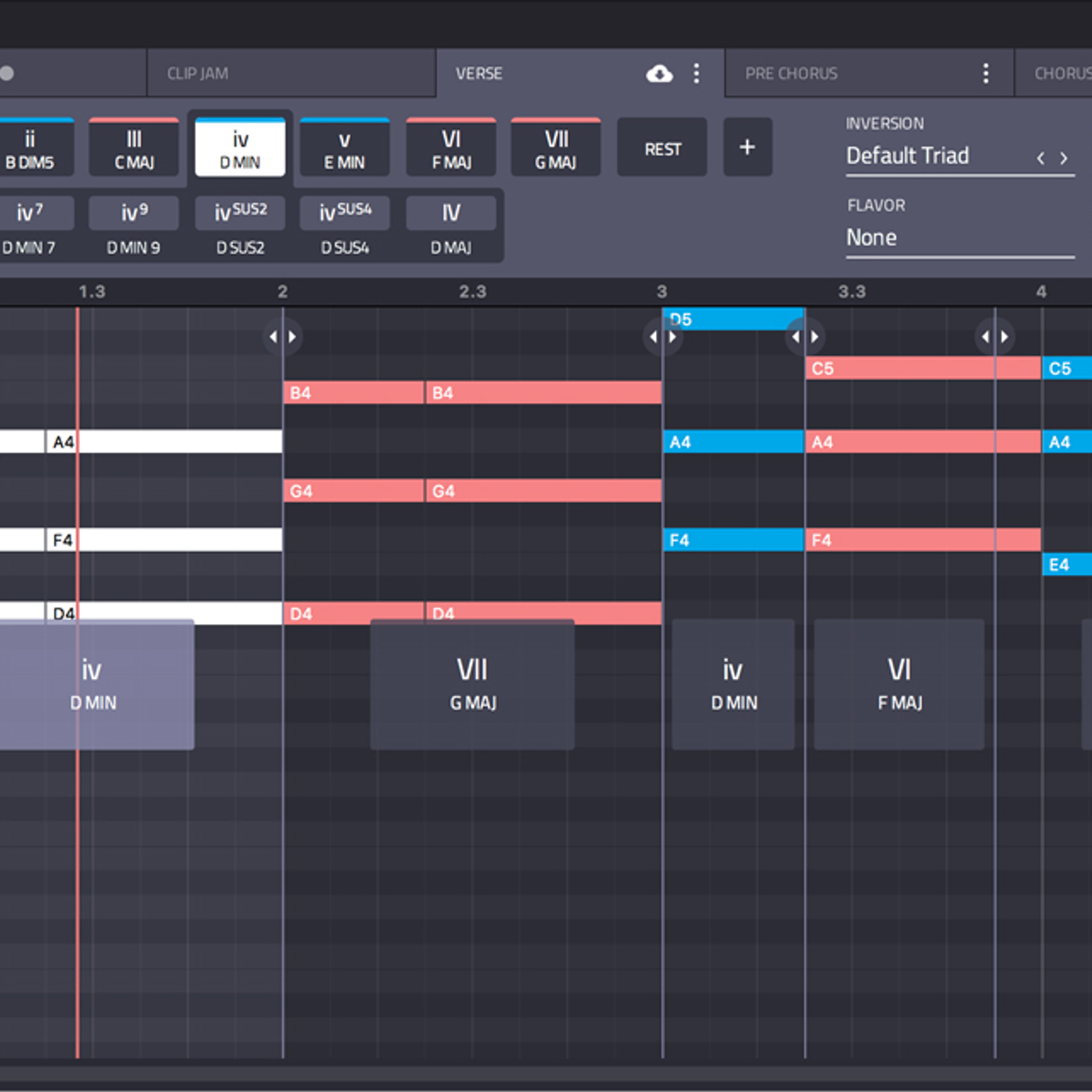Select the VII G MAJ chord block in timeline
The height and width of the screenshot is (1092, 1092).
[x=472, y=684]
